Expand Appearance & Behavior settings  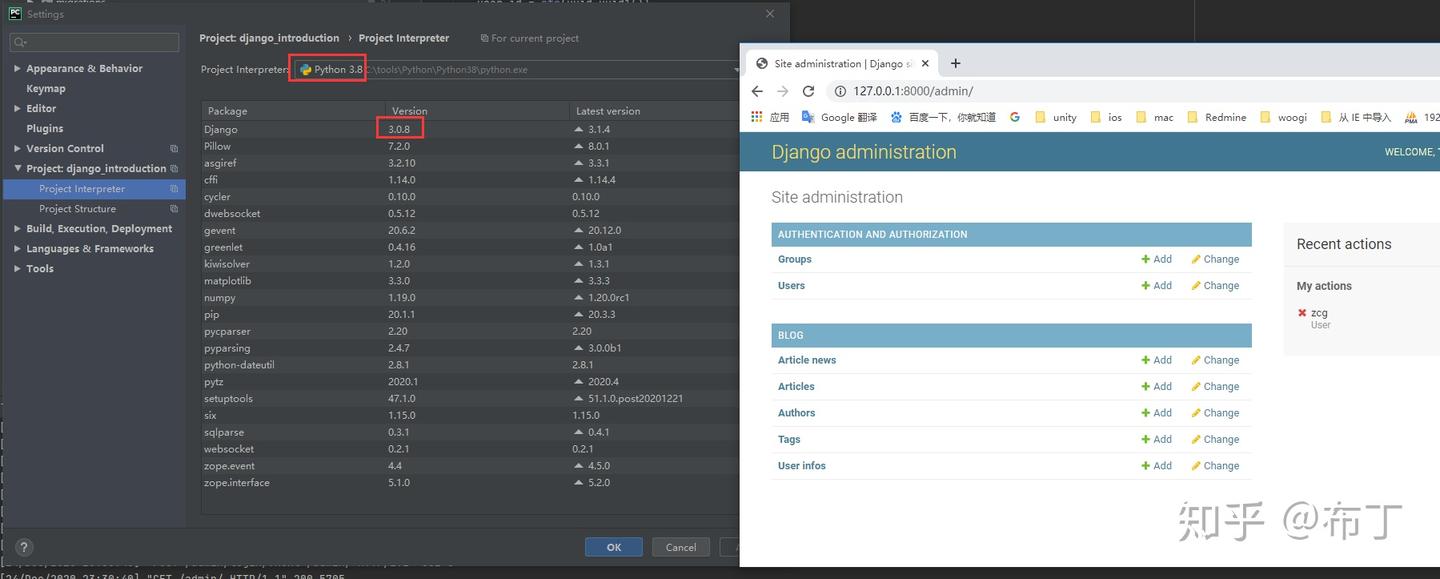[17, 68]
